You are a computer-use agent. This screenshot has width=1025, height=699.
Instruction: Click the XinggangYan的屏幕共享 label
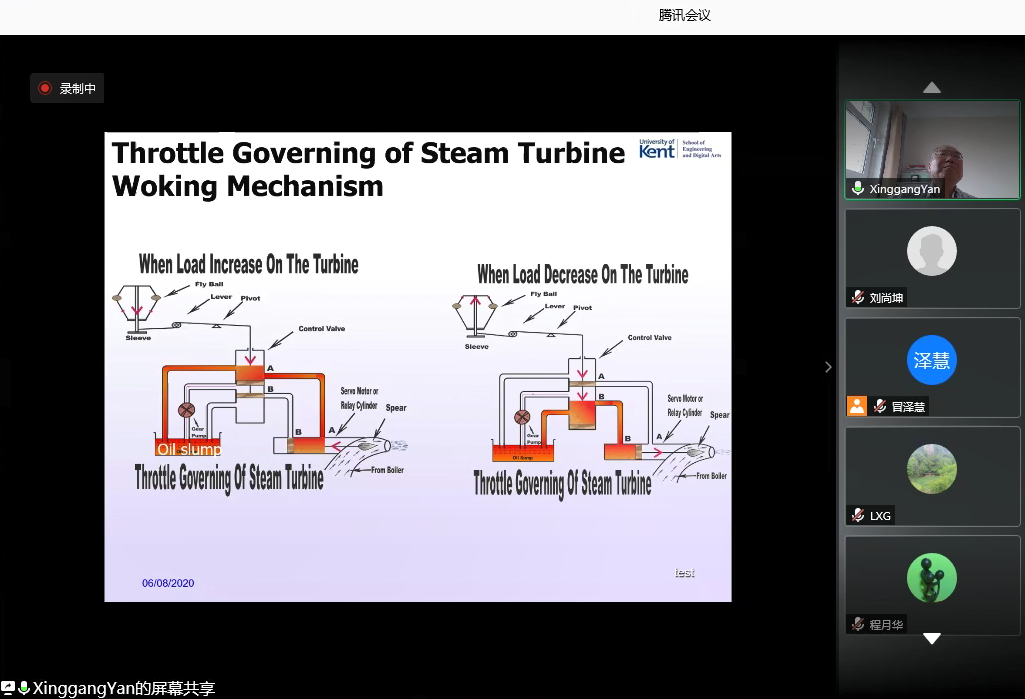point(124,688)
